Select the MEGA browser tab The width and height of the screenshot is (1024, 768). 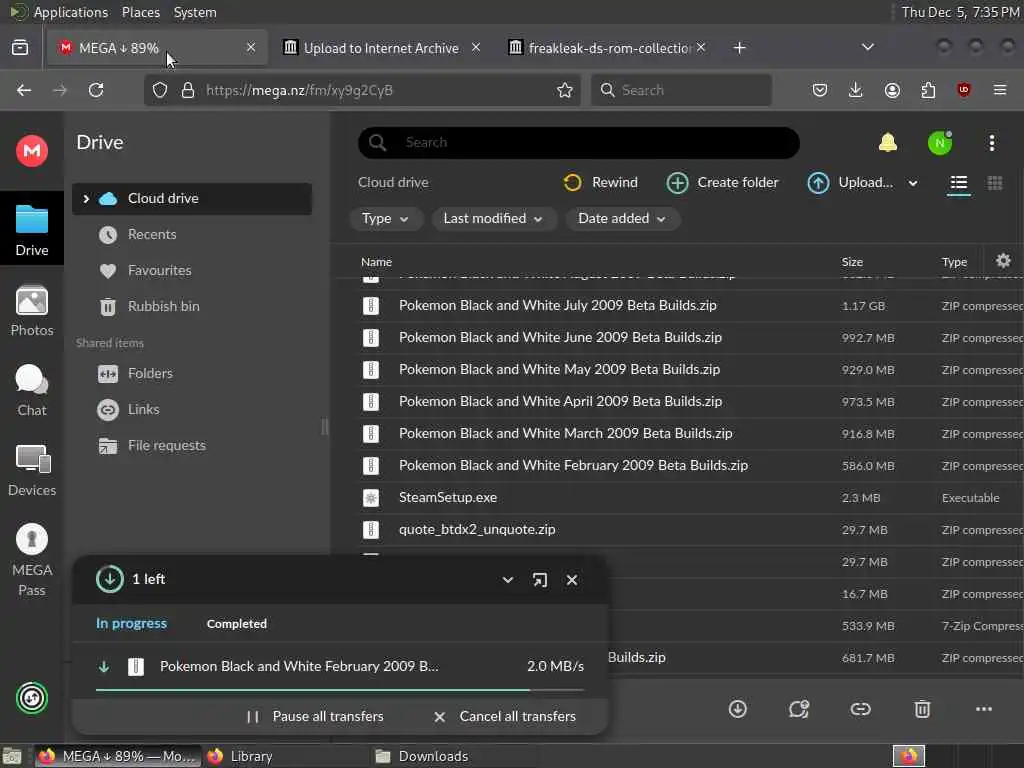click(x=157, y=48)
